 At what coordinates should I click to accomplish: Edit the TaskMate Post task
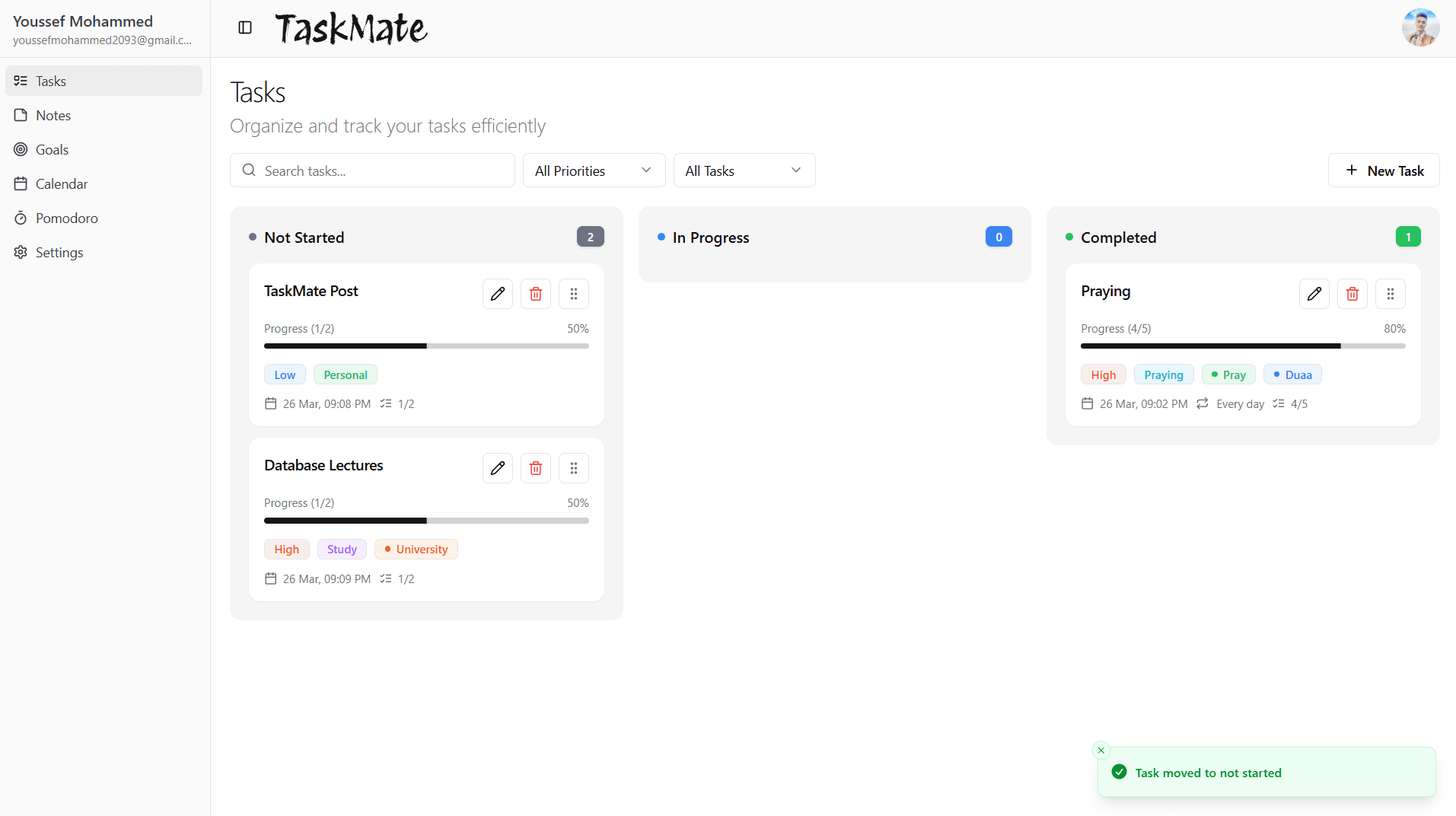click(x=497, y=293)
